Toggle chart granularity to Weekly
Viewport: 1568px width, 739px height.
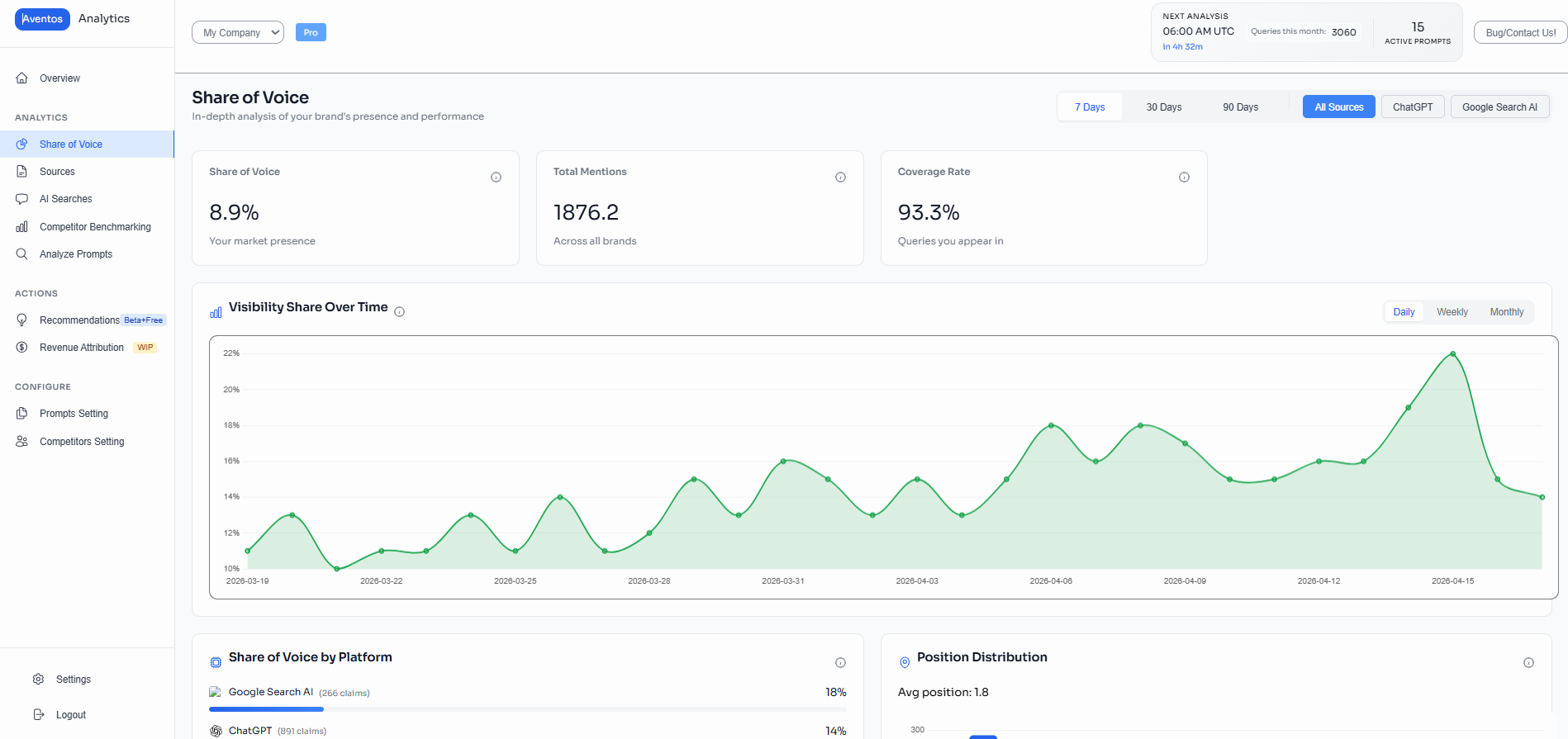point(1452,312)
